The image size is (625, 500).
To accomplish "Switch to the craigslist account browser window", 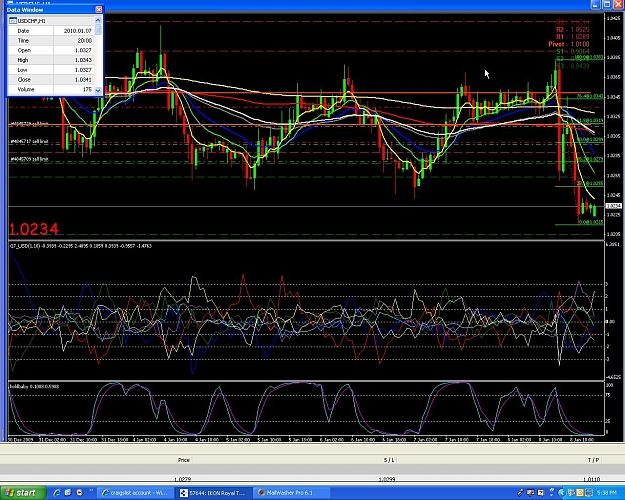I will click(136, 493).
